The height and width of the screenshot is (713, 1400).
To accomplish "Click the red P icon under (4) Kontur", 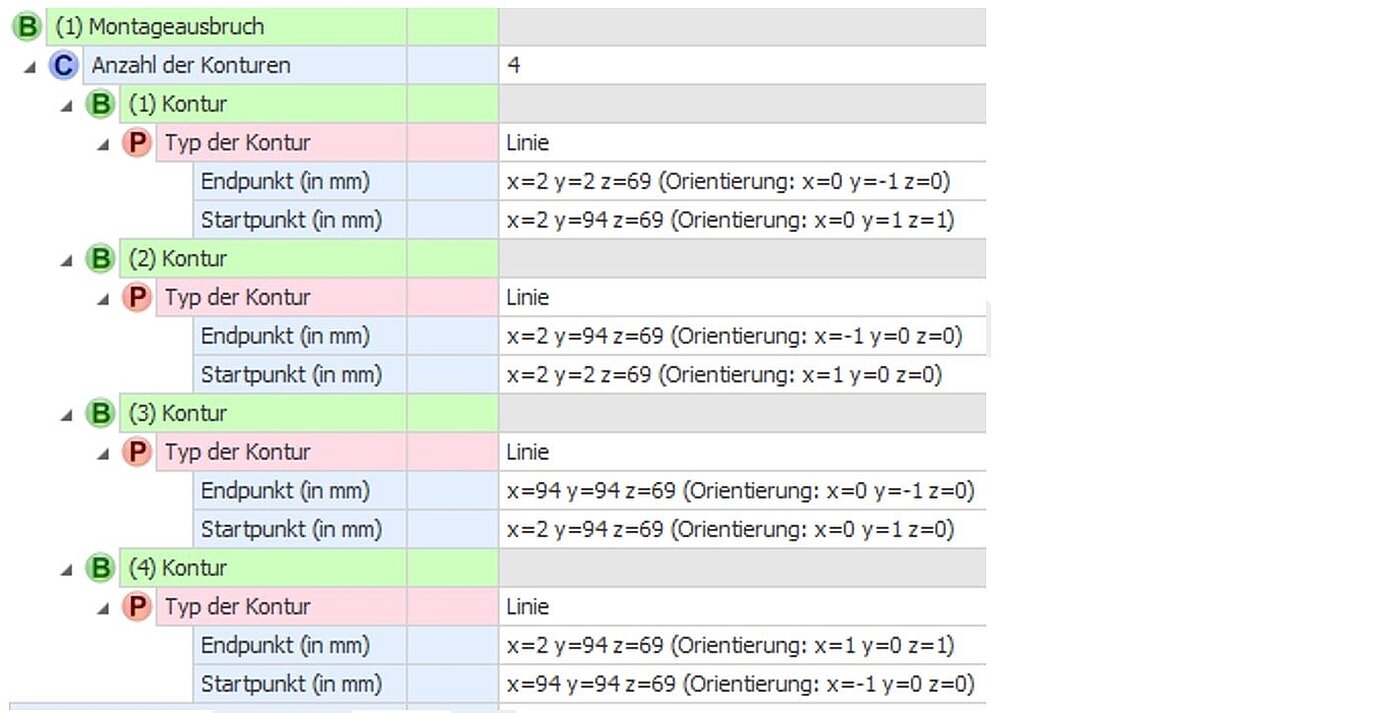I will pyautogui.click(x=137, y=607).
